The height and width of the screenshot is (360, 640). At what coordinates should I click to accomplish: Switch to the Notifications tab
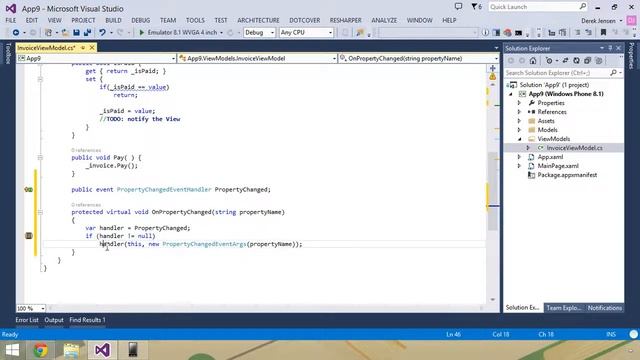tap(604, 308)
